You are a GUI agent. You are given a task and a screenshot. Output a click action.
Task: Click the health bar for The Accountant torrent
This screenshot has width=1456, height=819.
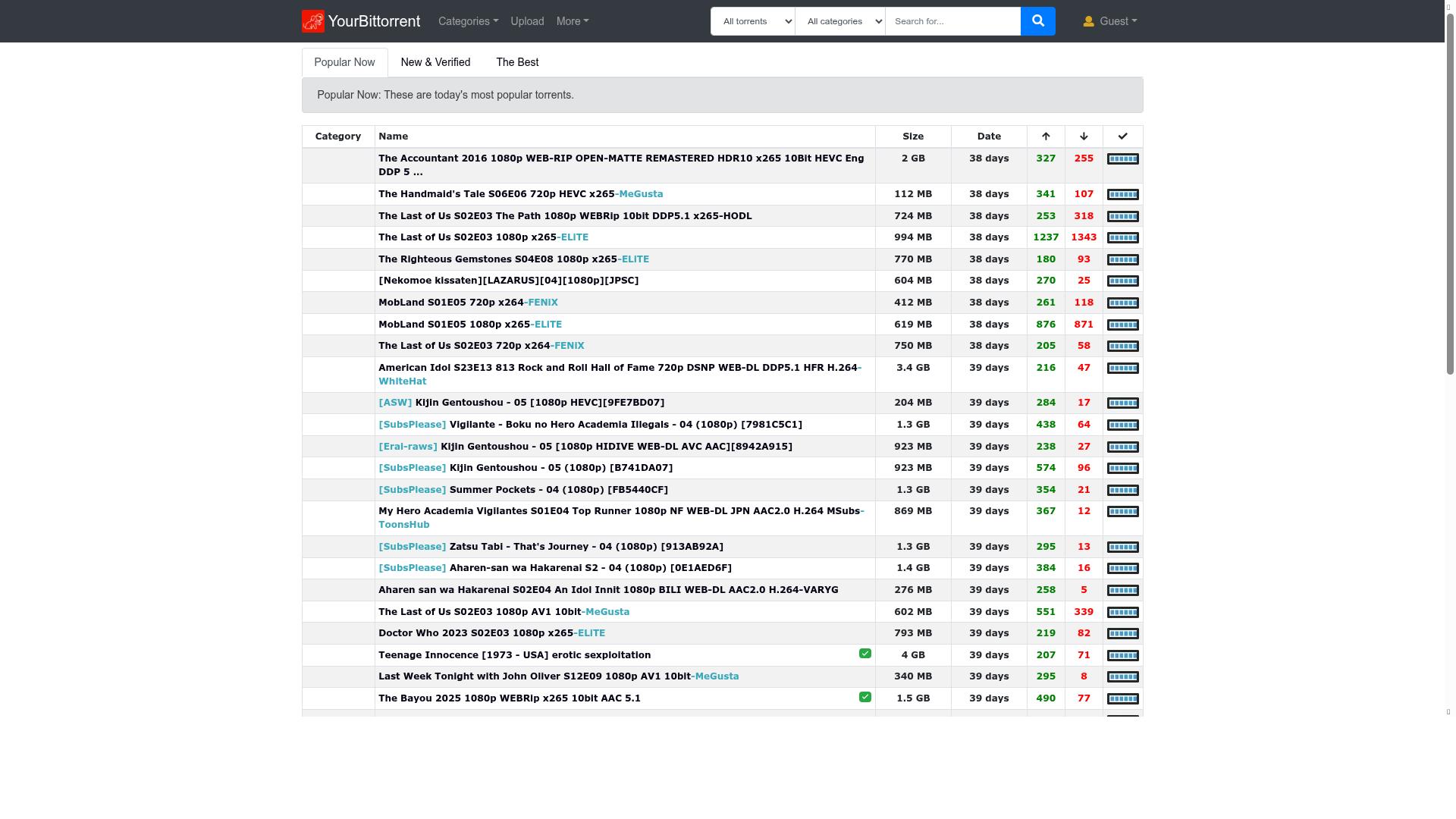tap(1122, 158)
